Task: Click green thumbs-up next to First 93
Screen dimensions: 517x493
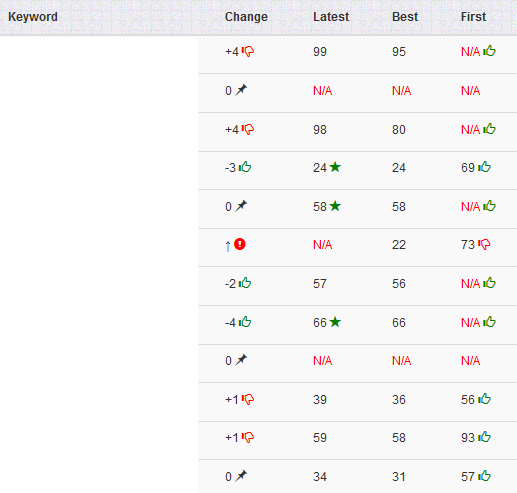Action: click(x=484, y=436)
